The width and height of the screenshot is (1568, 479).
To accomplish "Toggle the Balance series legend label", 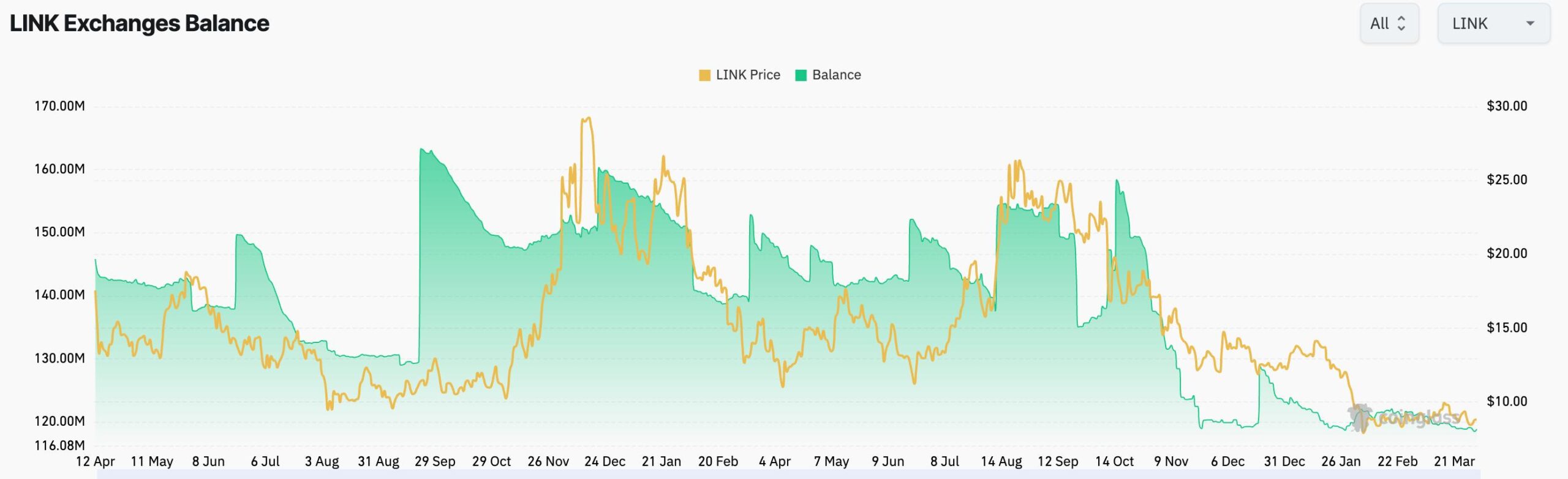I will coord(836,75).
